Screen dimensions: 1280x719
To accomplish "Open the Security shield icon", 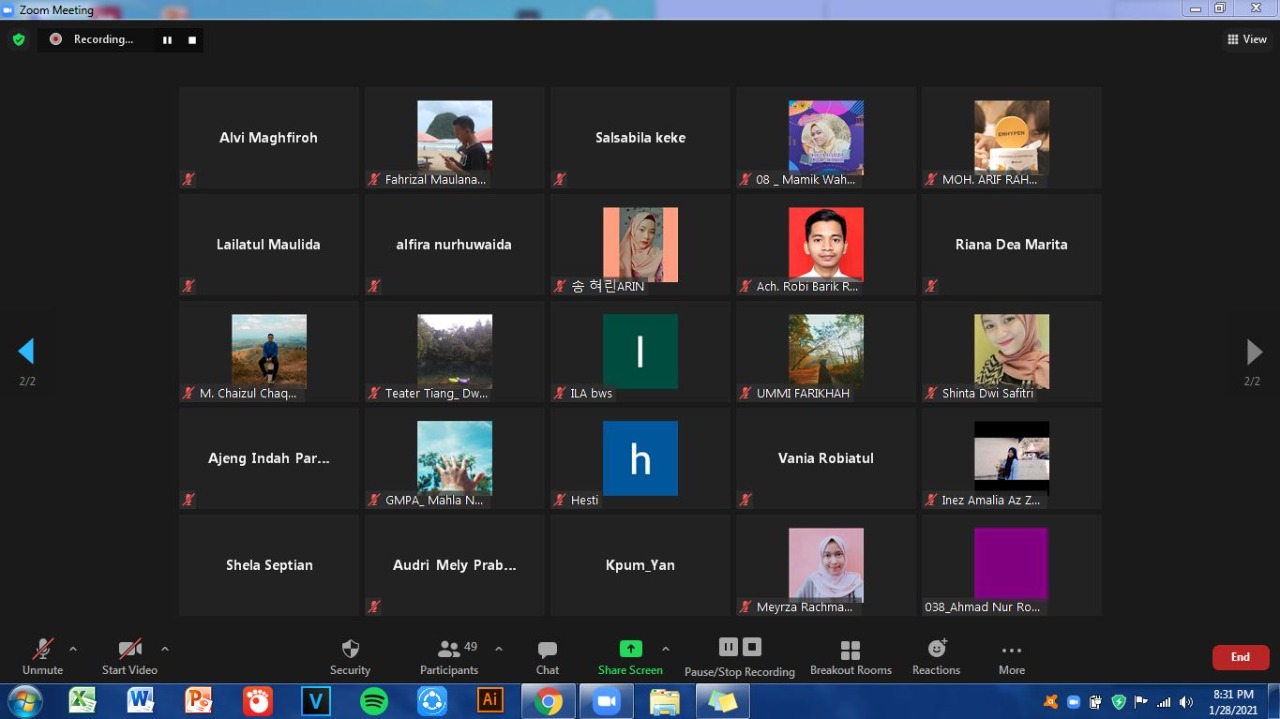I will pyautogui.click(x=350, y=649).
